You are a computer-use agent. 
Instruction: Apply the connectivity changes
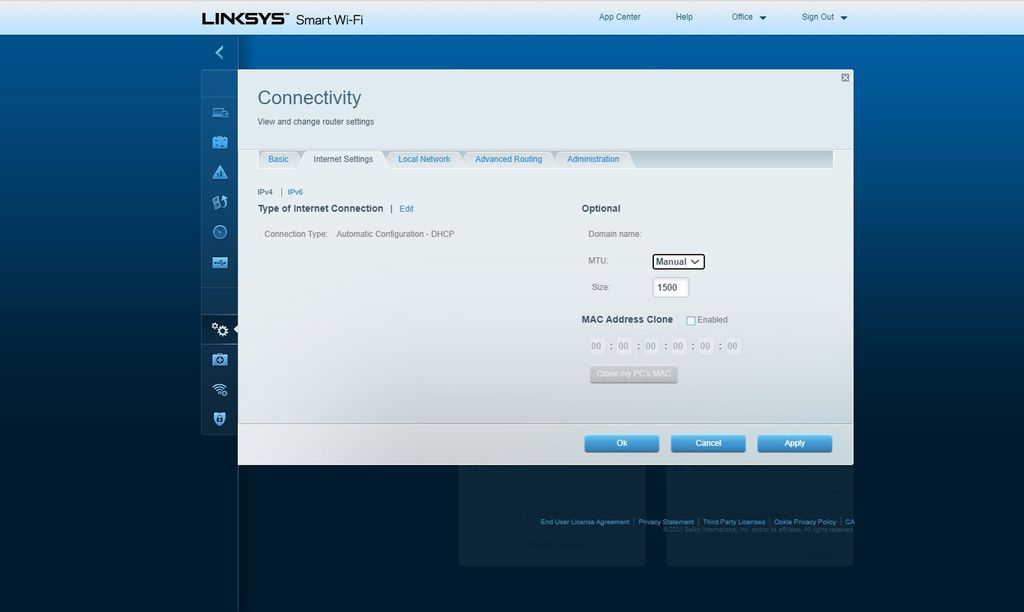coord(794,443)
